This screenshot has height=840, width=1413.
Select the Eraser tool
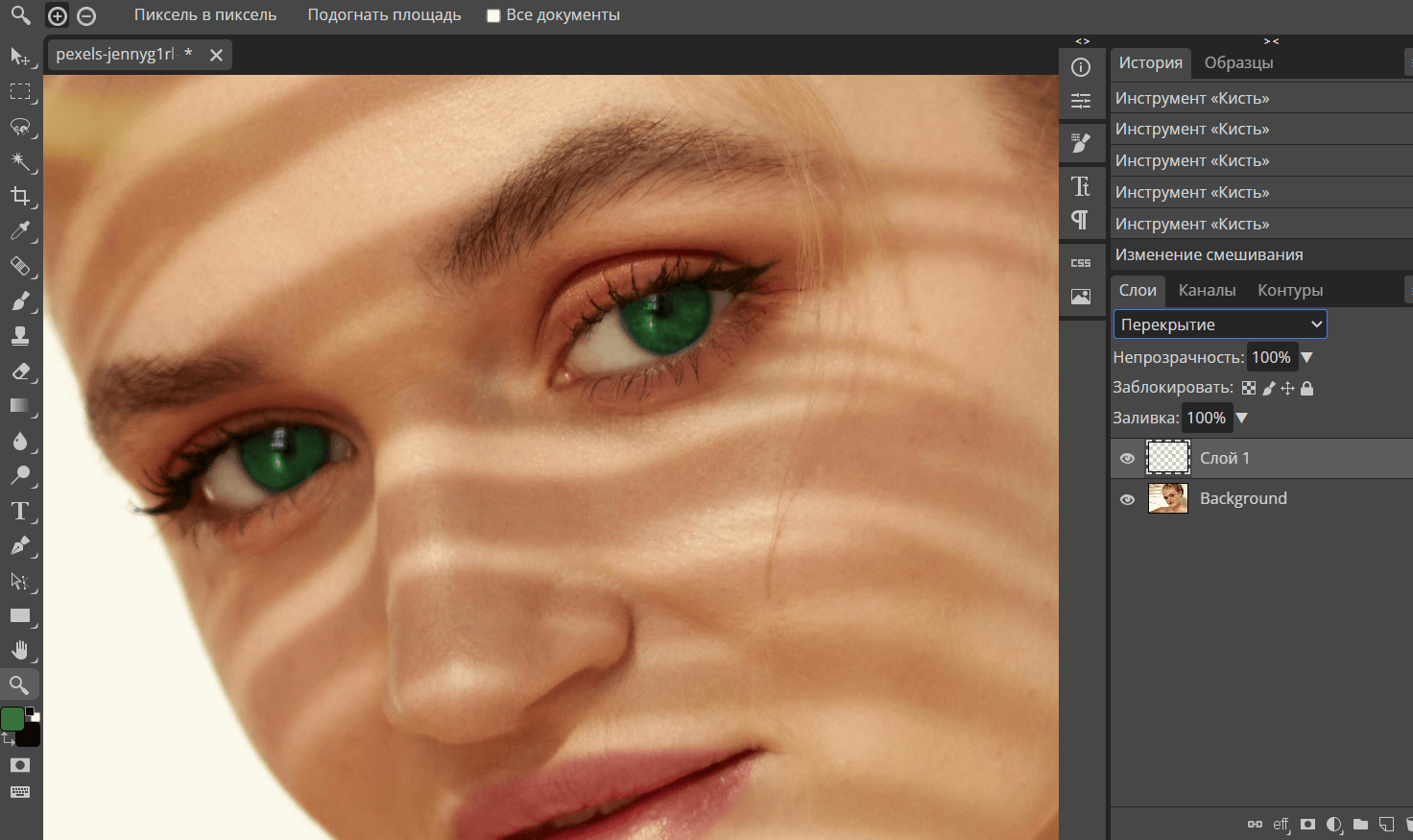[x=20, y=371]
